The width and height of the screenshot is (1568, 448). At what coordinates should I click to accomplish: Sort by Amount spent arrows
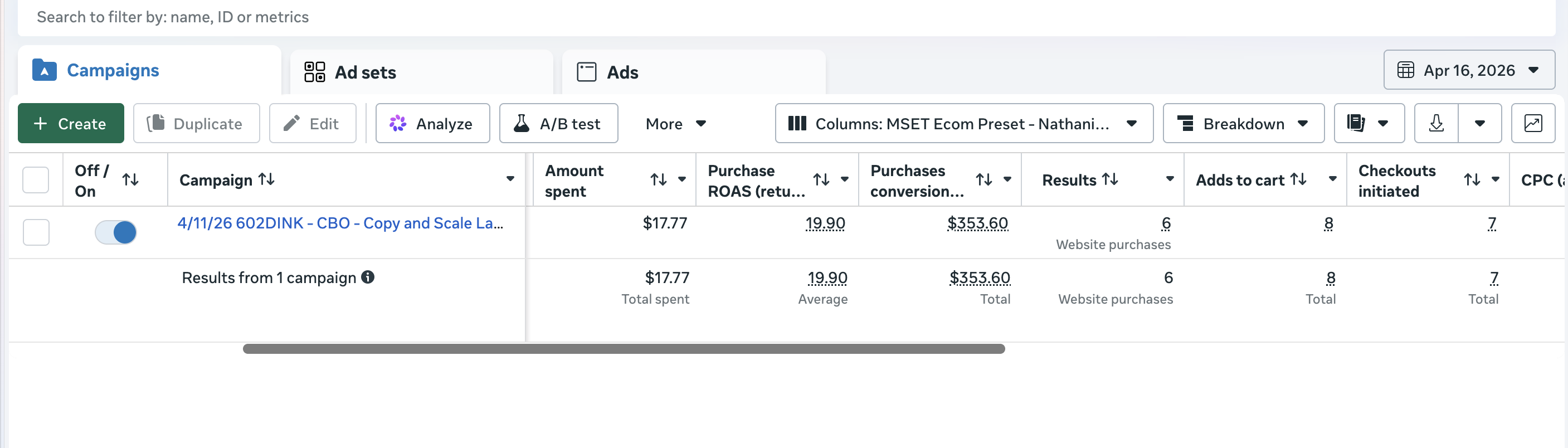click(x=659, y=179)
